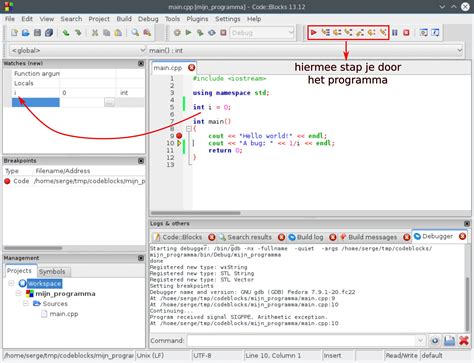Click the Build and run icon
474x363 pixels.
200,33
